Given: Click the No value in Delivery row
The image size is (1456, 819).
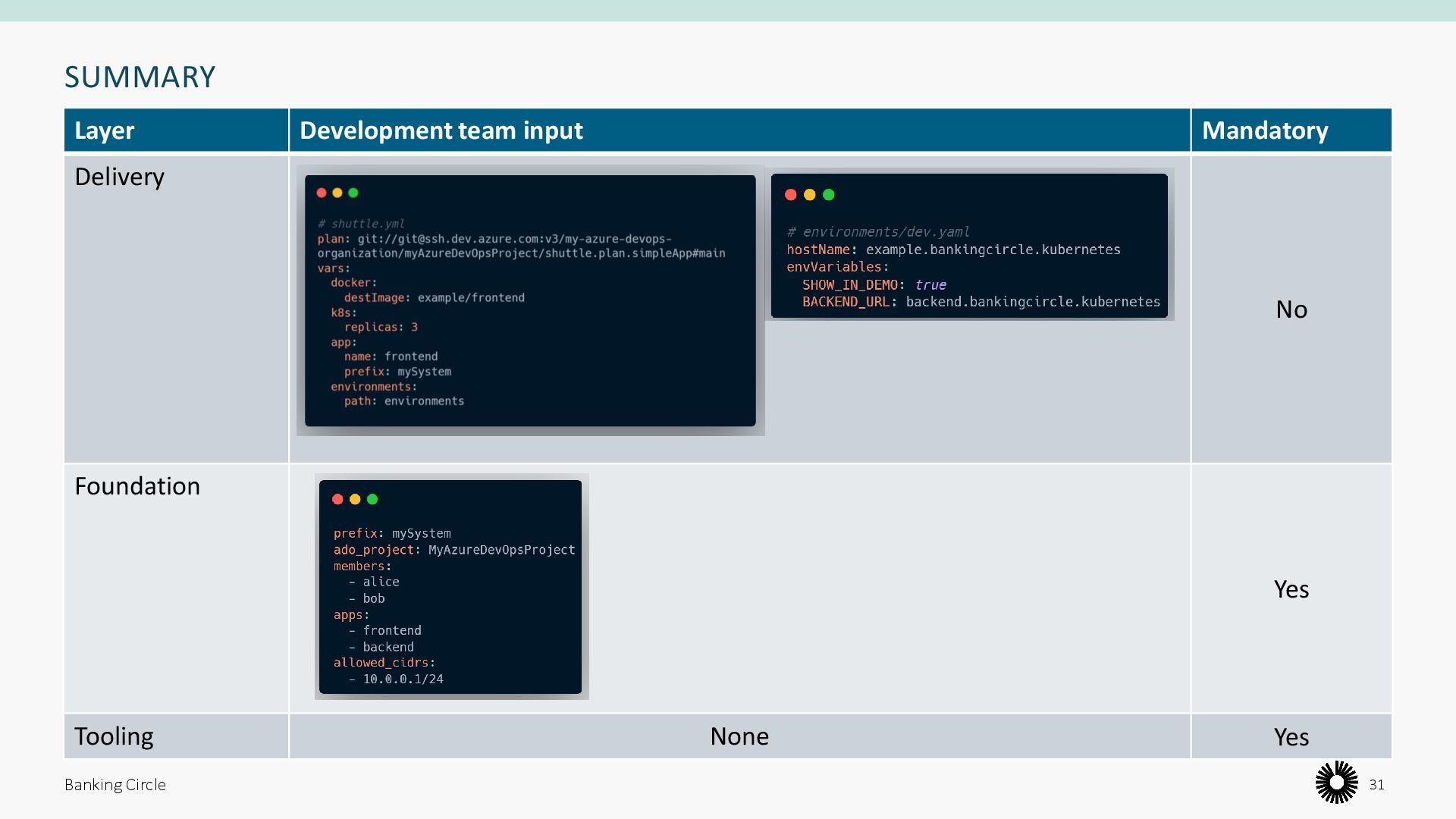Looking at the screenshot, I should 1291,309.
